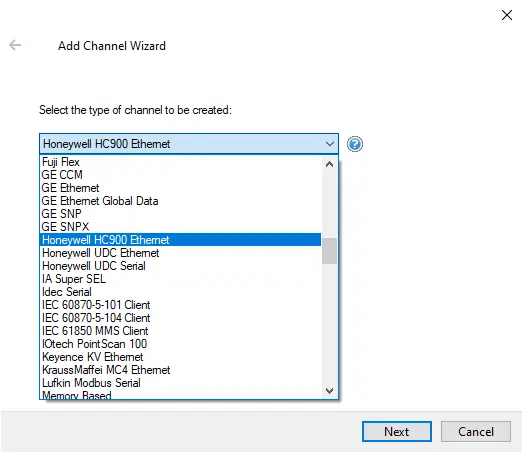Select Fuji Flex from the list

coord(180,162)
